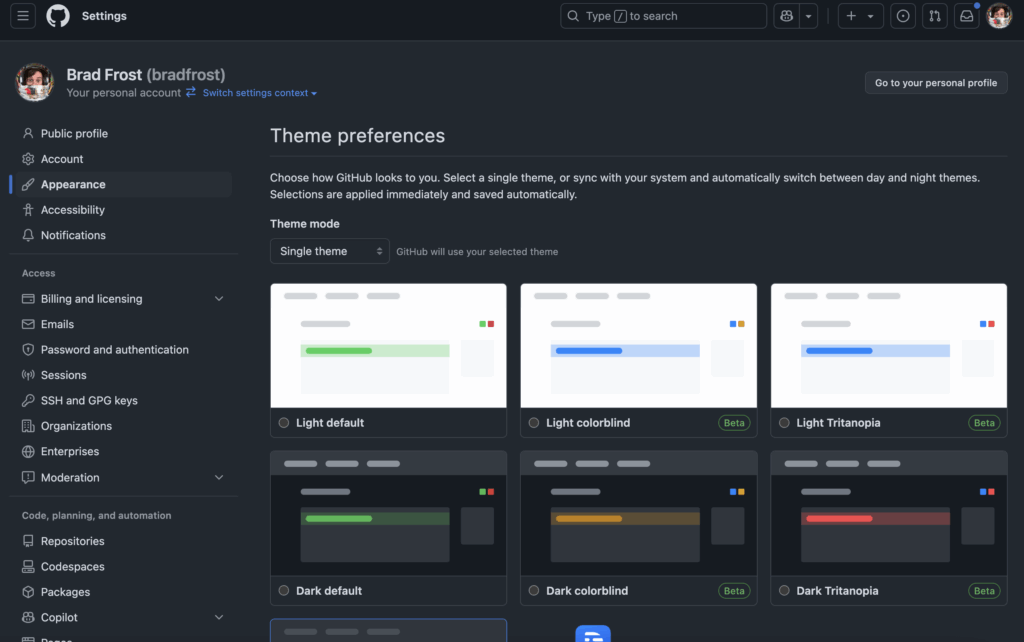Select the Dark Tritanopia theme

coord(783,591)
